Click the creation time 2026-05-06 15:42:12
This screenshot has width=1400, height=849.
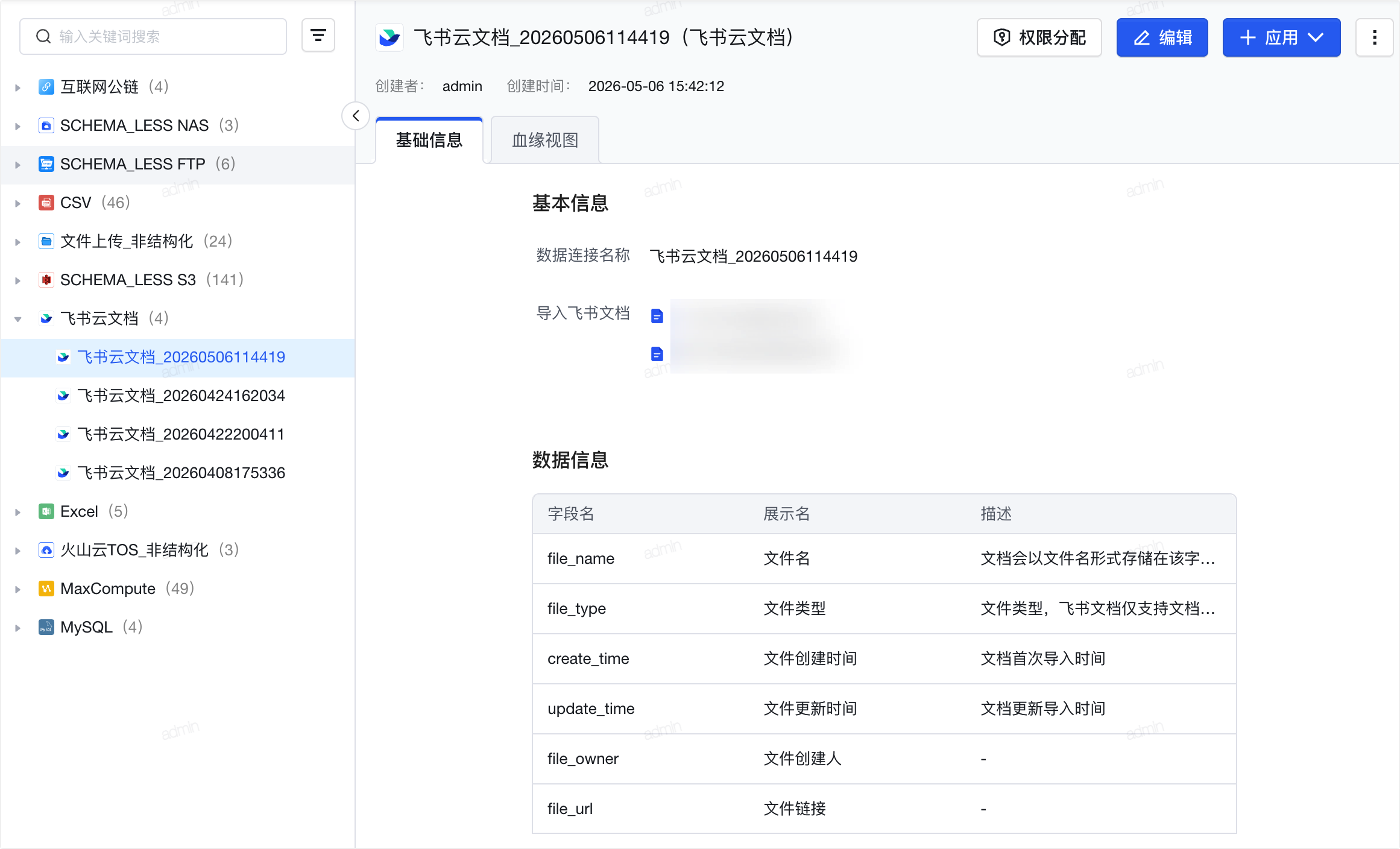click(656, 86)
